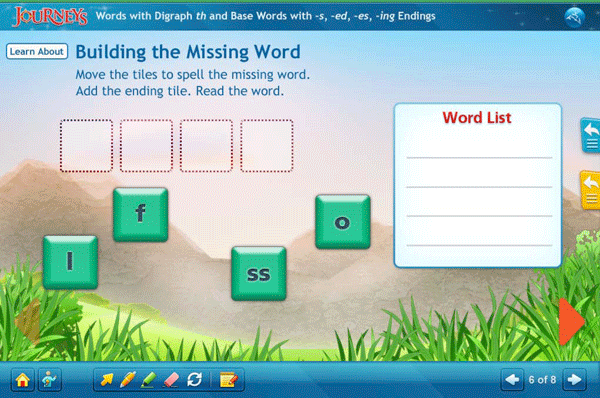Click 'Move the tiles to spell' instruction line
Image resolution: width=600 pixels, height=398 pixels.
coord(192,75)
